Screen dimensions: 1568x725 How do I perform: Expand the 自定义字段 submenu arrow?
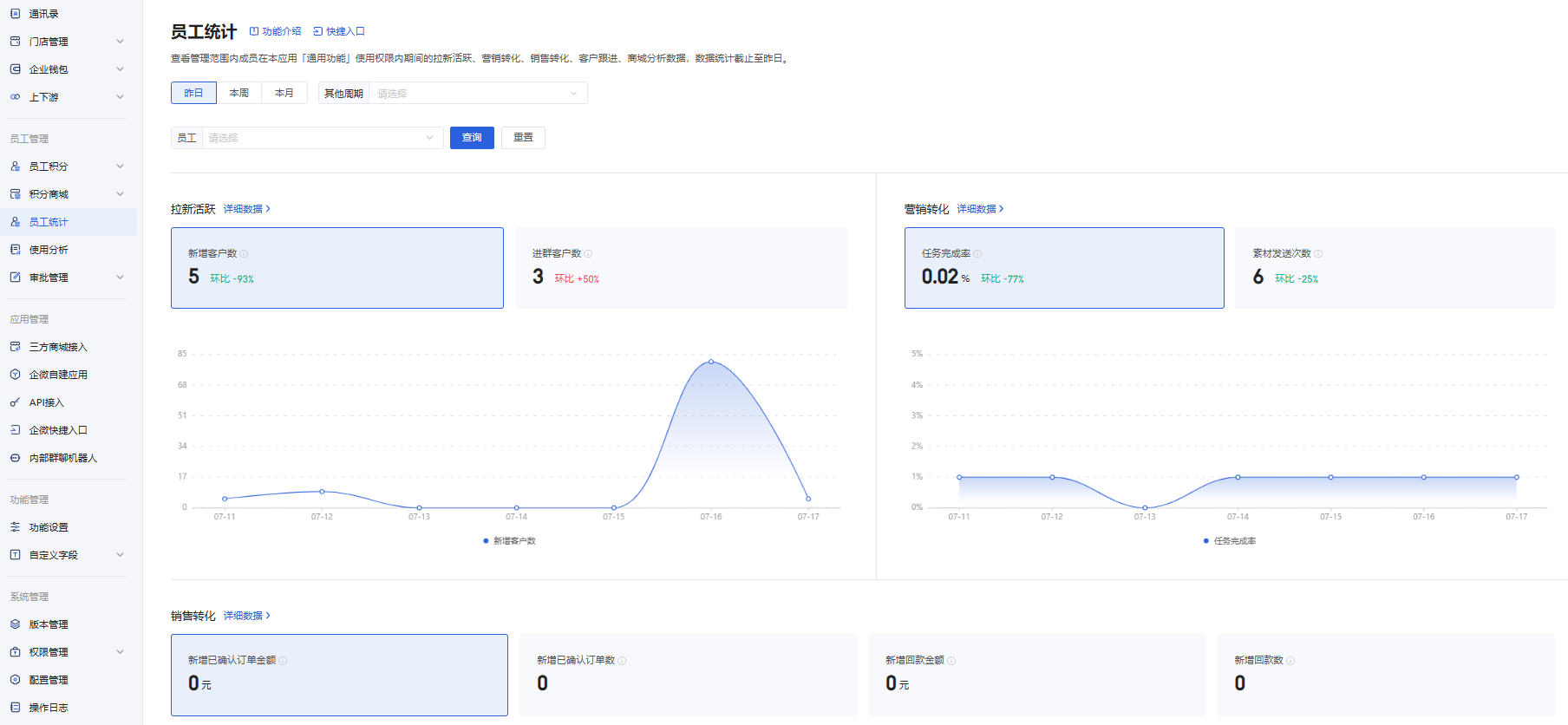[121, 555]
